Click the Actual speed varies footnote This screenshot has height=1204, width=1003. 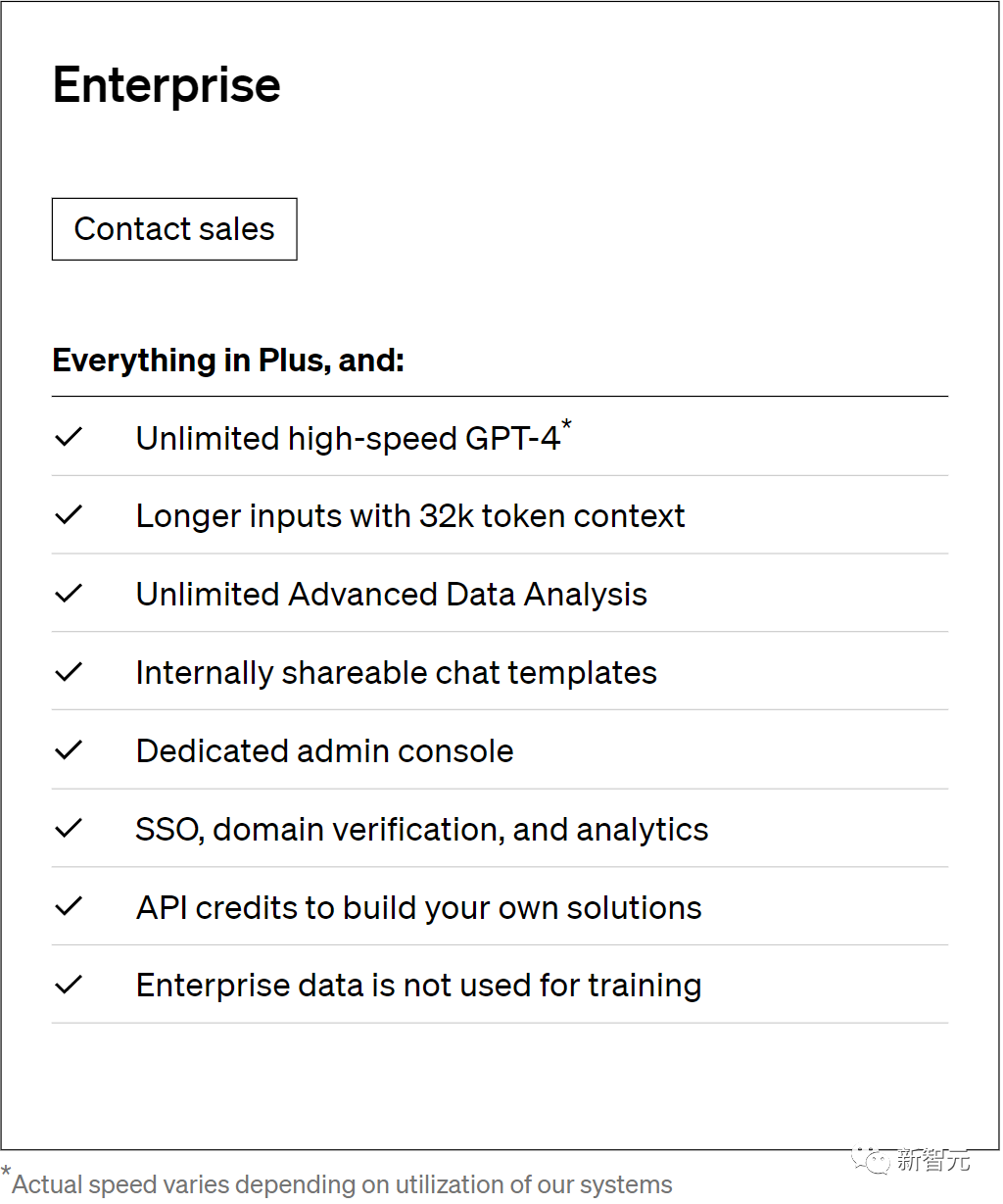tap(342, 1184)
